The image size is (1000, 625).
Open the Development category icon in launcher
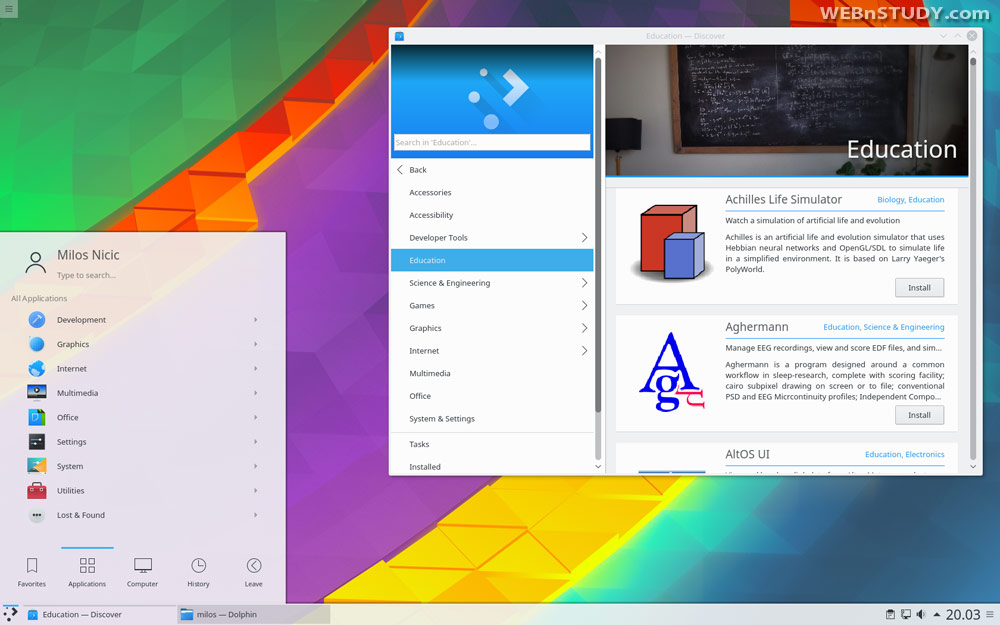(37, 320)
